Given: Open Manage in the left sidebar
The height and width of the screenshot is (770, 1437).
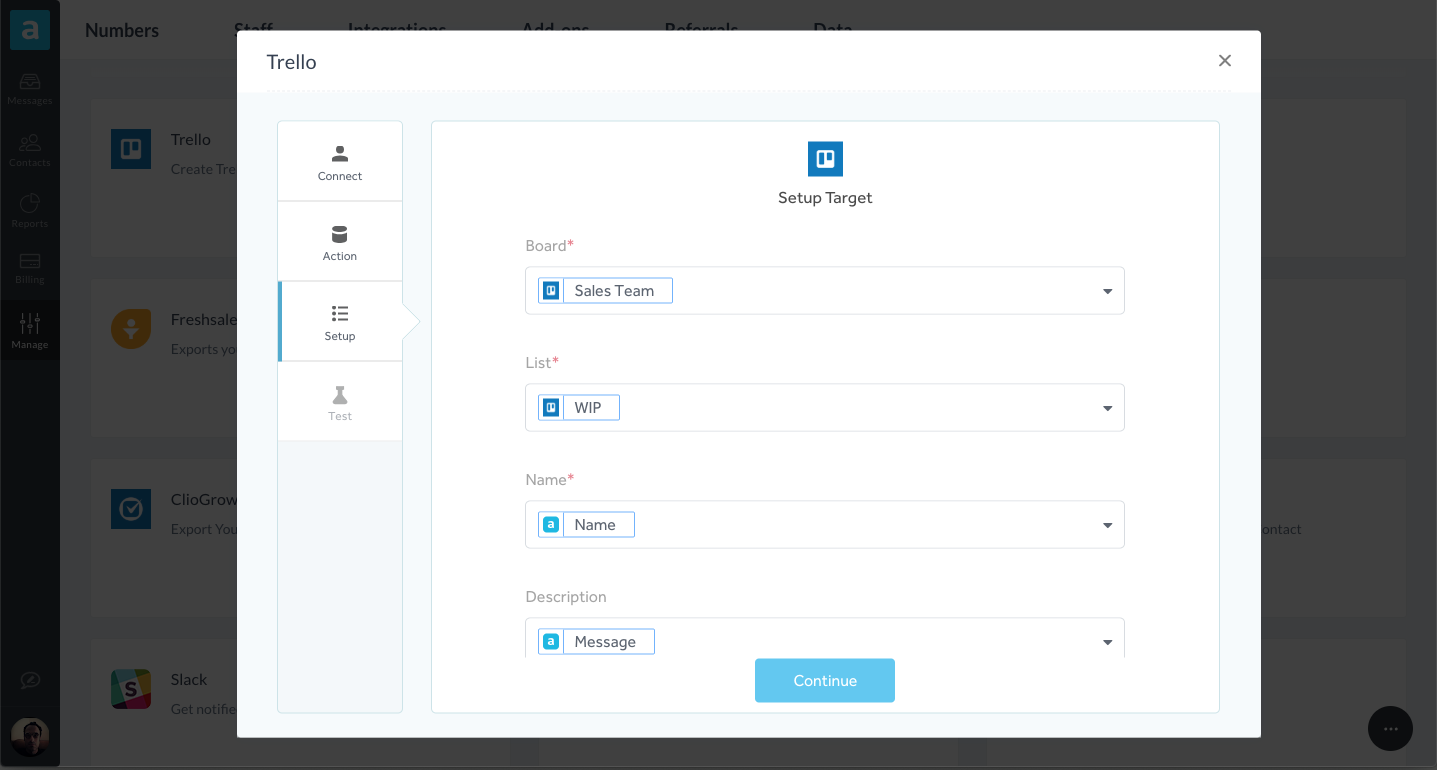Looking at the screenshot, I should [30, 331].
